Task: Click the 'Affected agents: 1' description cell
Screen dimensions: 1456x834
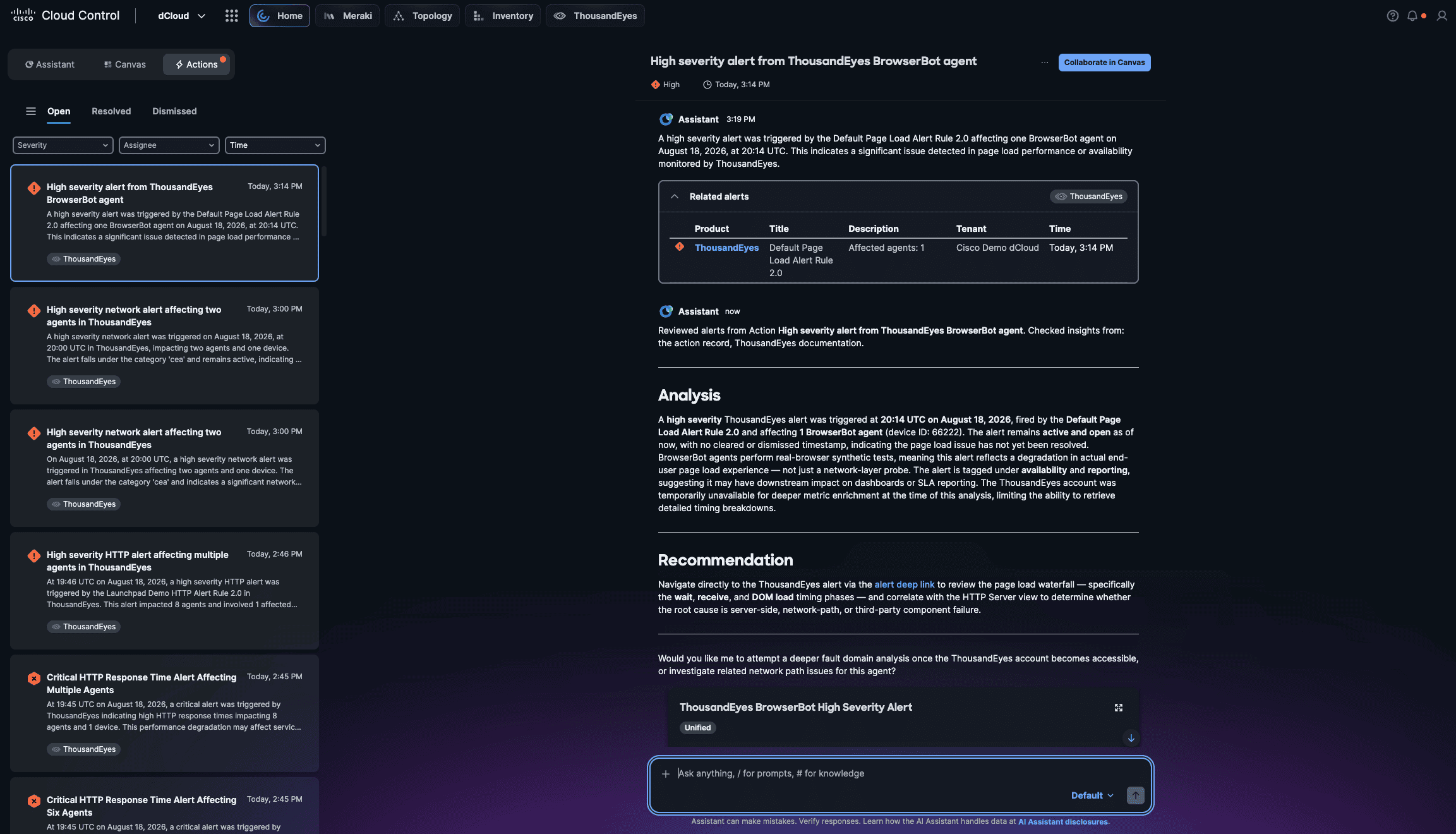Action: (886, 248)
